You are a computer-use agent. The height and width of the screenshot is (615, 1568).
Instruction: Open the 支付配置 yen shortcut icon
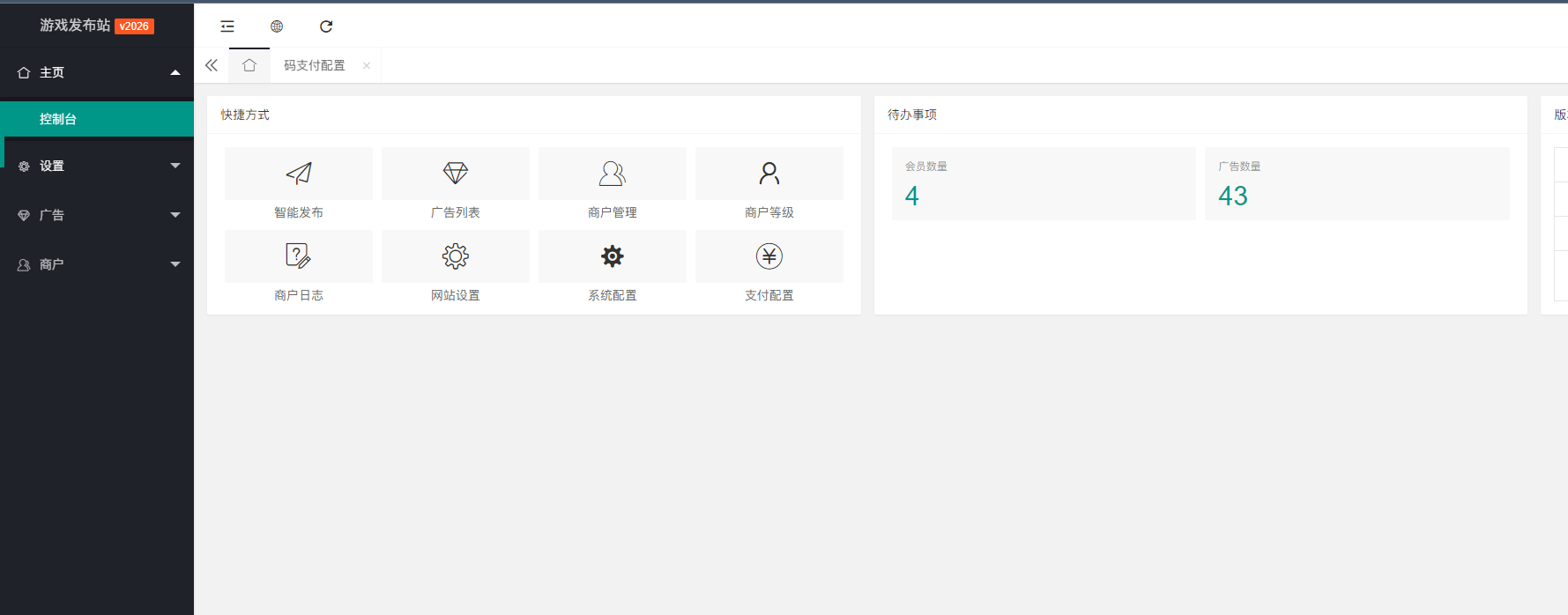coord(769,256)
